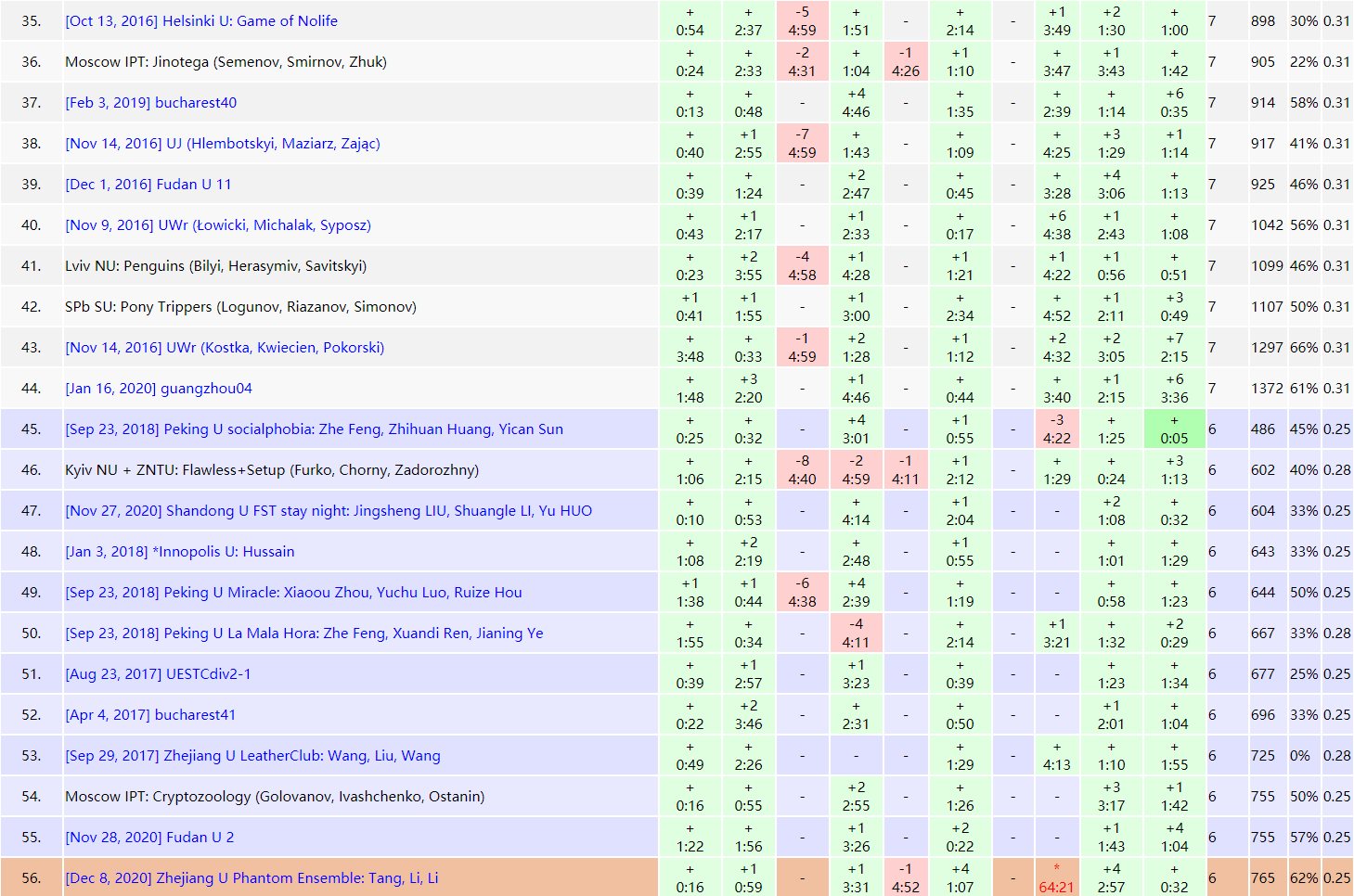The width and height of the screenshot is (1354, 896).
Task: Click UJ (Hlembotskyi, Maziarz, Zając) link
Action: 223,144
